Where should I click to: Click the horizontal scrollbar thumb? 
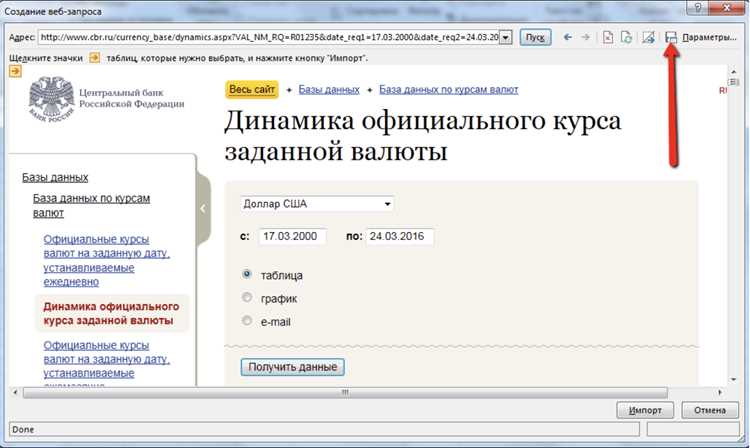tap(345, 393)
